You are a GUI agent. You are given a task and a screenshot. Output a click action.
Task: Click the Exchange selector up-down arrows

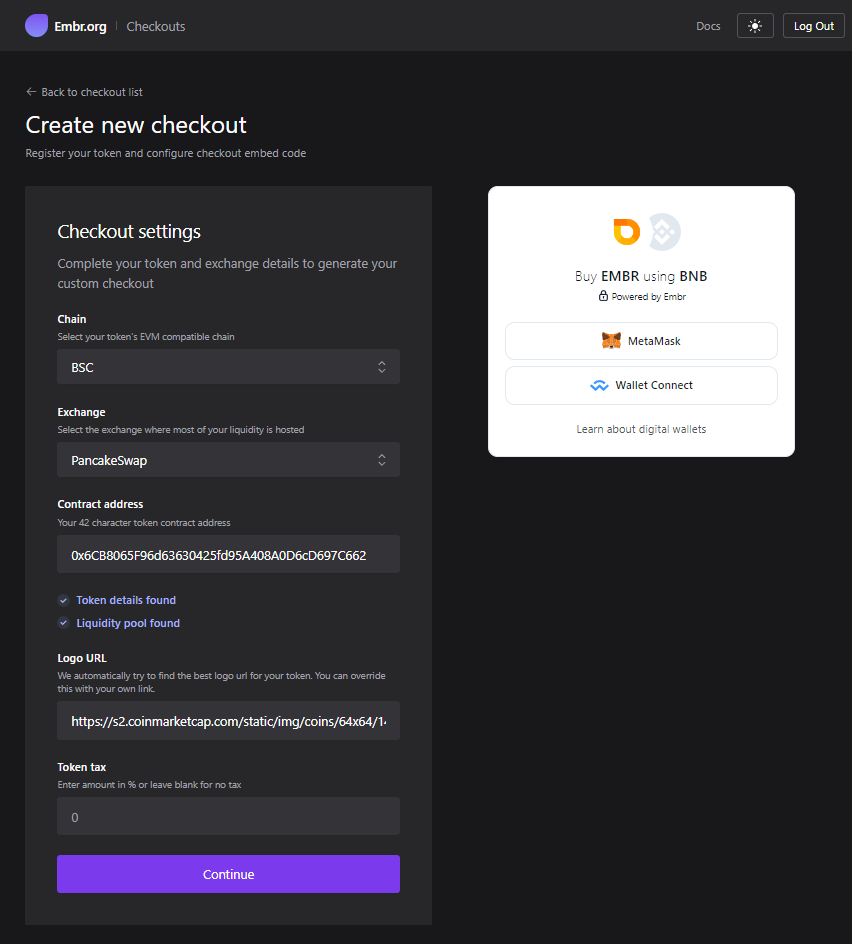click(382, 460)
